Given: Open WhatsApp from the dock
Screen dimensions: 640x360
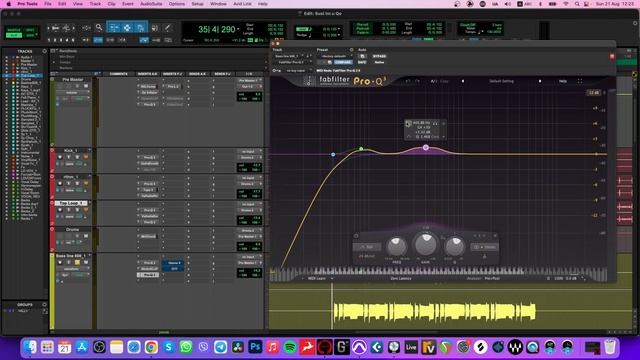Looking at the screenshot, I should point(186,347).
